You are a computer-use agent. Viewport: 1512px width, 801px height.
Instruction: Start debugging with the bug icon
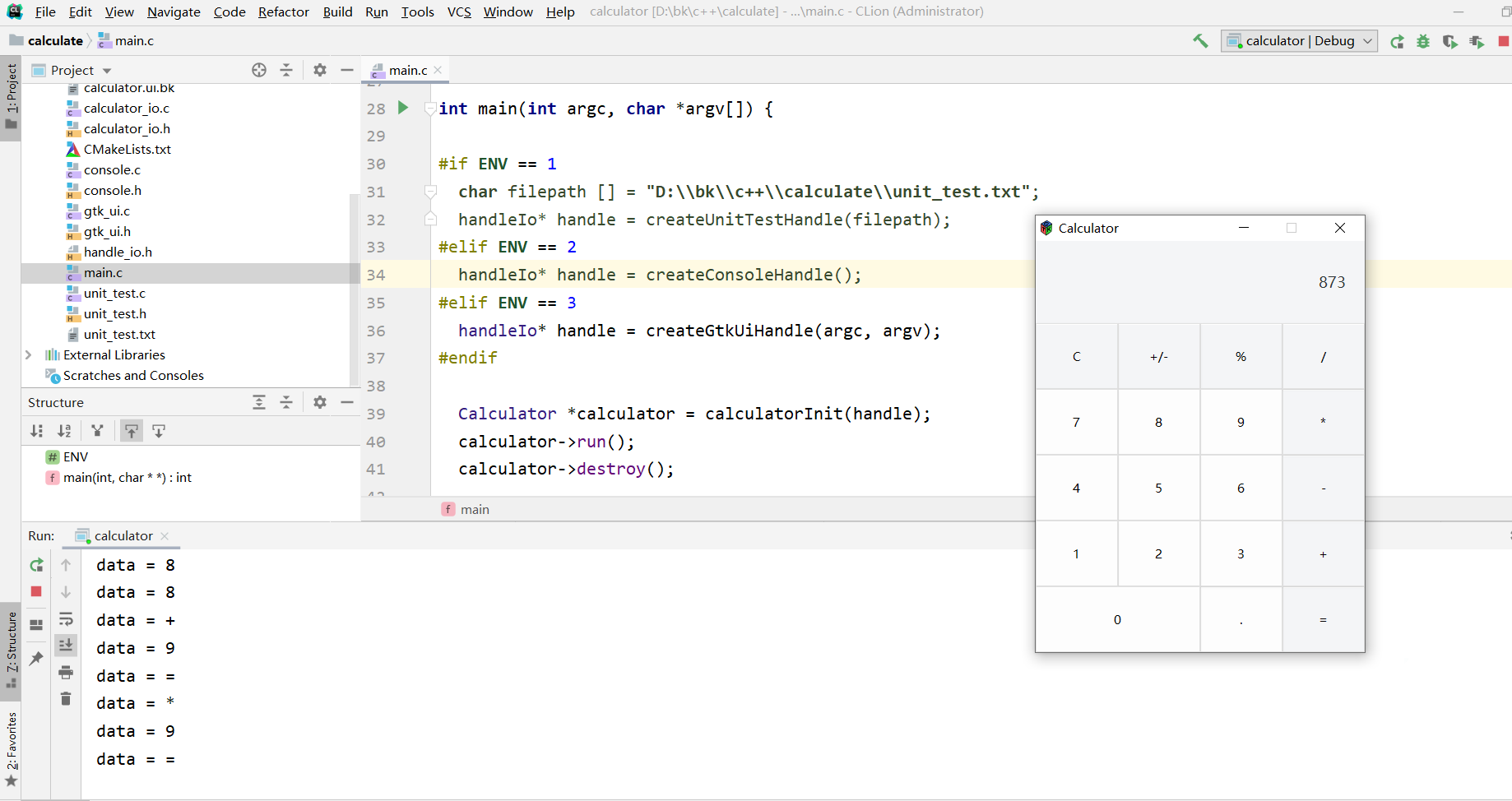[x=1423, y=41]
